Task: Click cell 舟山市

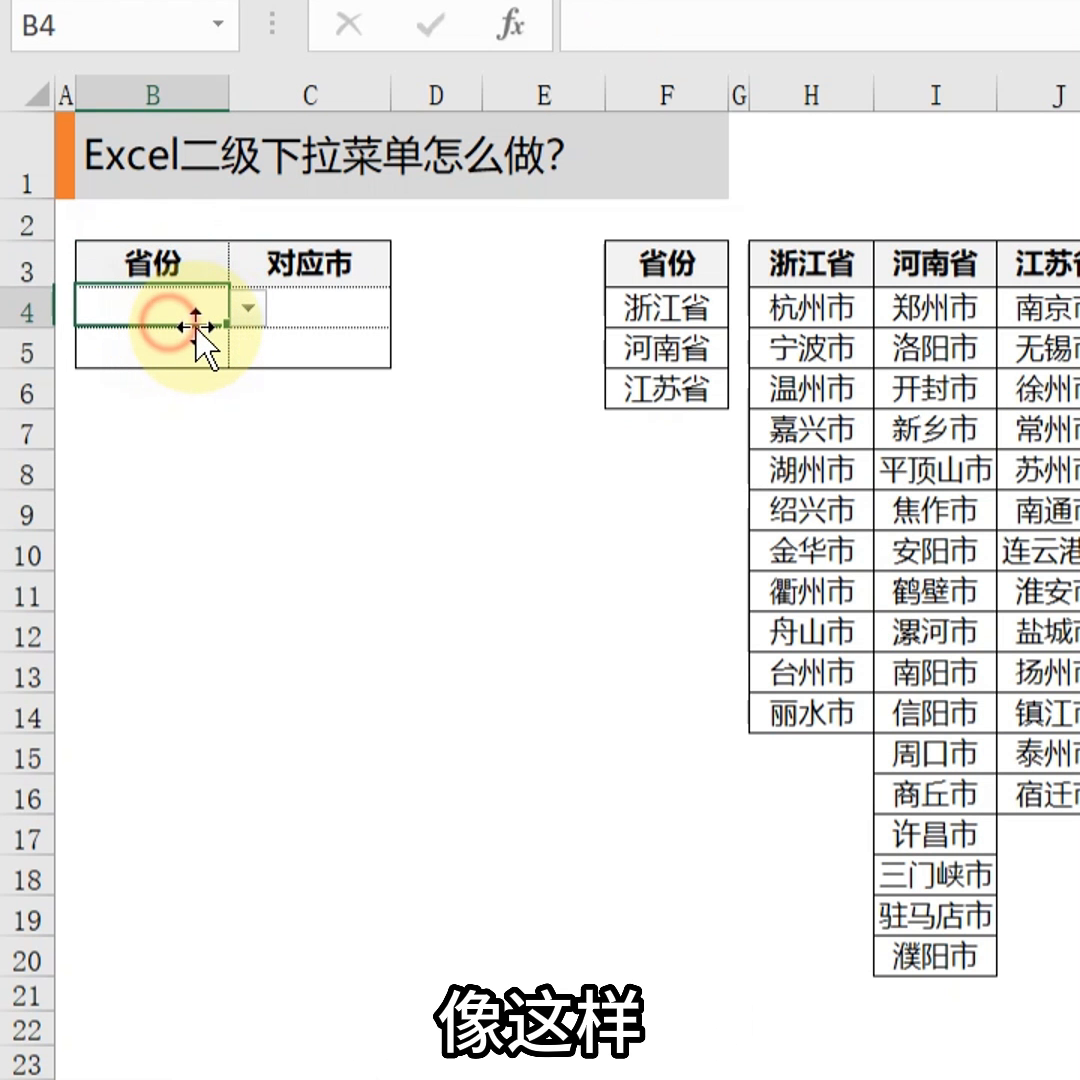Action: click(x=811, y=632)
